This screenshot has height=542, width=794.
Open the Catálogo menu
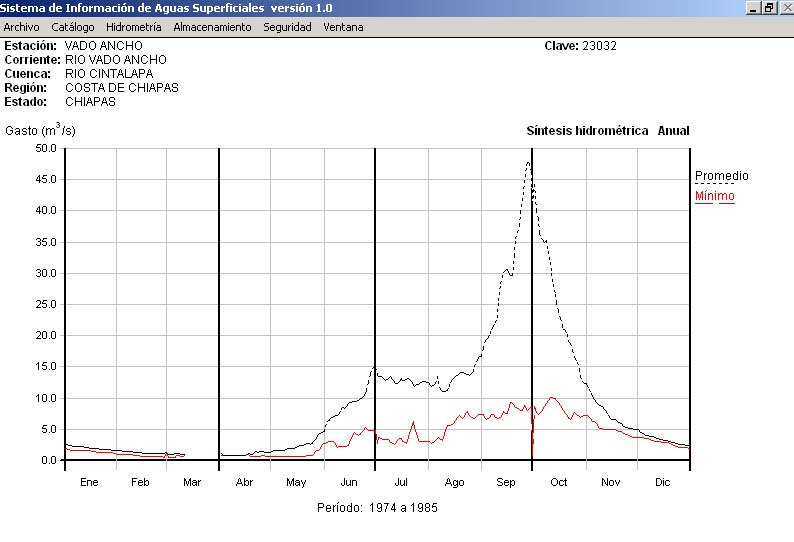pos(73,27)
